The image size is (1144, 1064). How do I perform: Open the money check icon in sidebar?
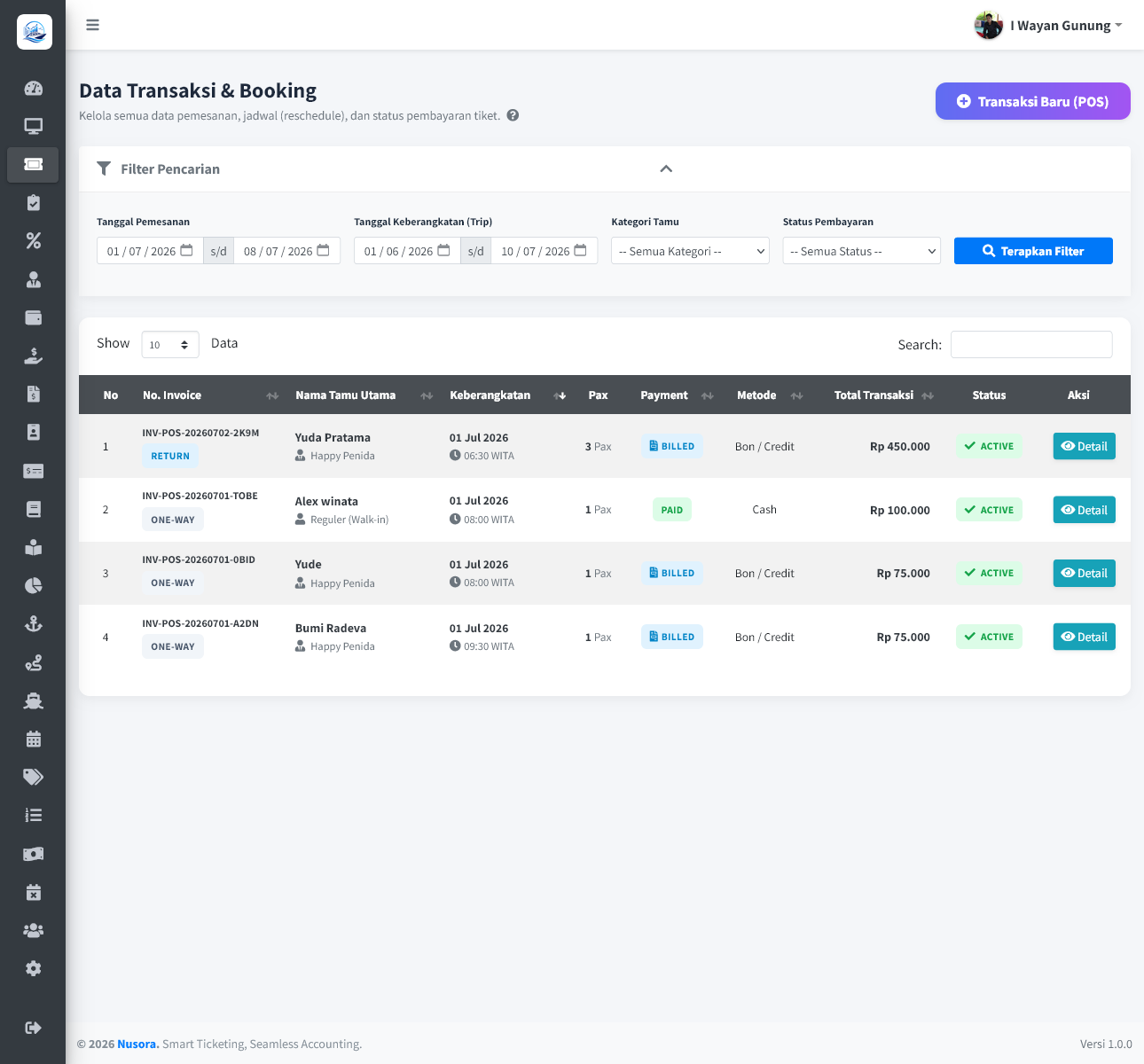click(33, 471)
